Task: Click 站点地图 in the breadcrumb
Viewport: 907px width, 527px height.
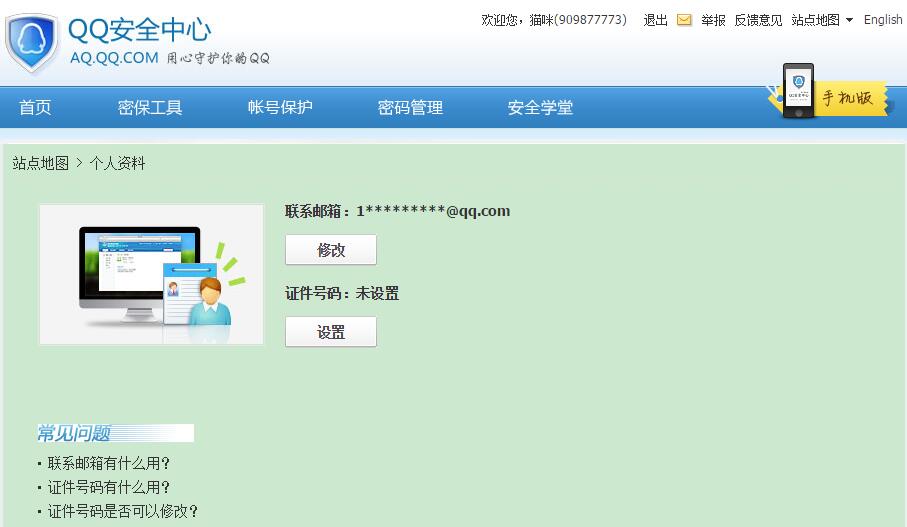Action: [40, 163]
